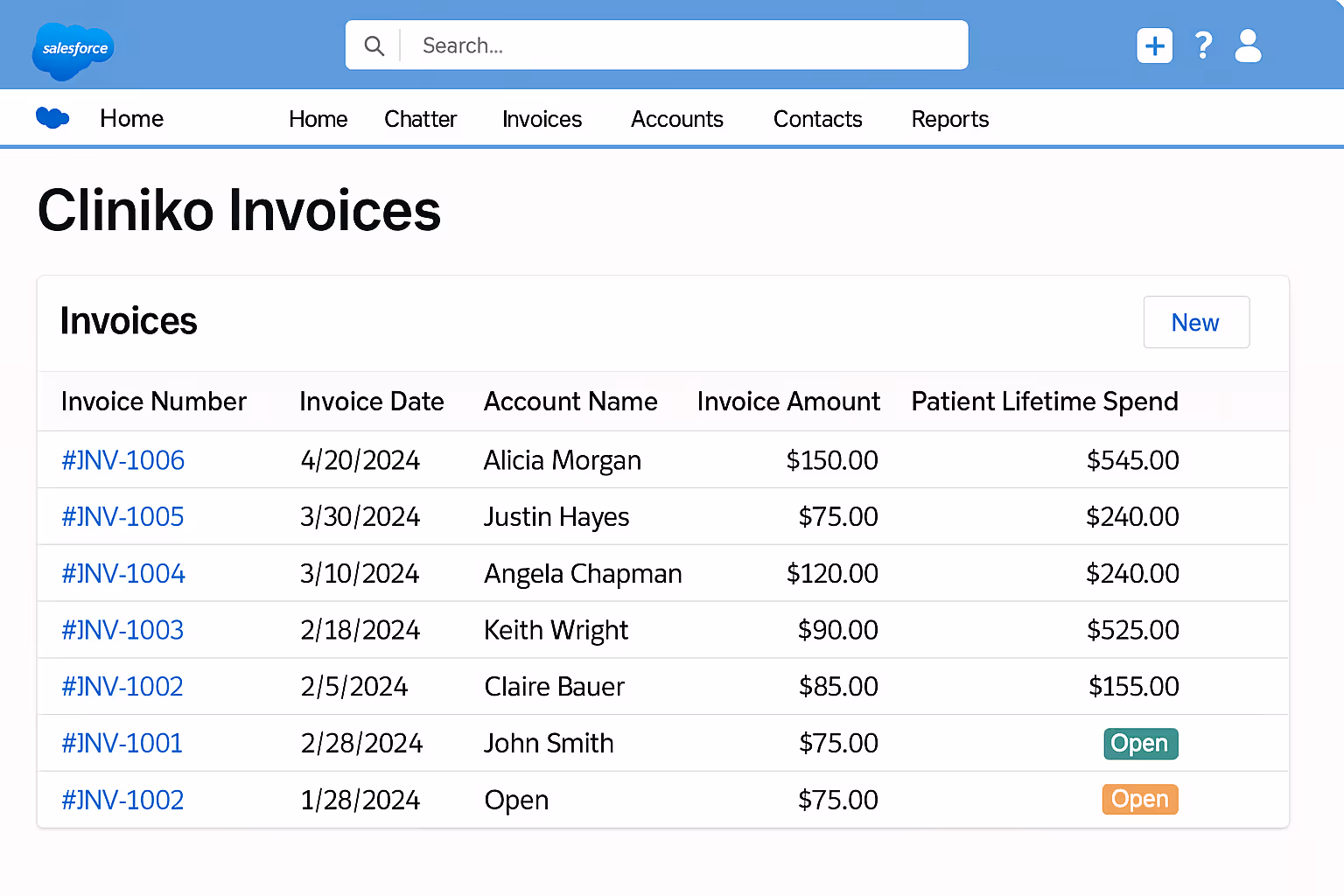1344x896 pixels.
Task: Open the #INV-1002 invoice dated 1/28/2024
Action: pyautogui.click(x=122, y=800)
